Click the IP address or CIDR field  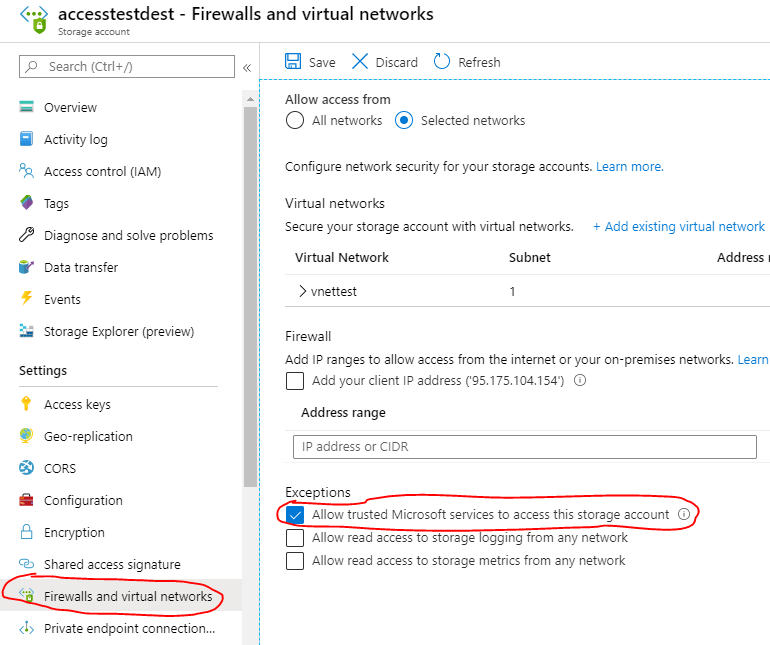(524, 447)
